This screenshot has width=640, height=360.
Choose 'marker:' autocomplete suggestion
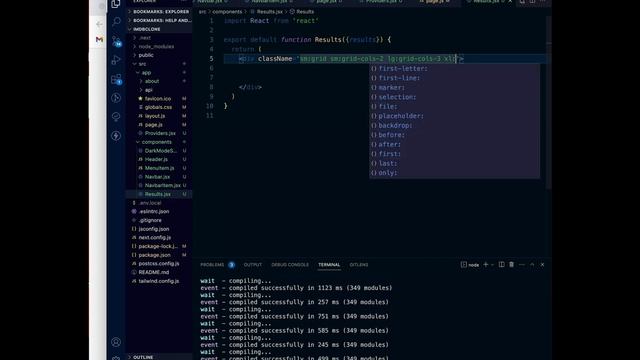pos(454,88)
